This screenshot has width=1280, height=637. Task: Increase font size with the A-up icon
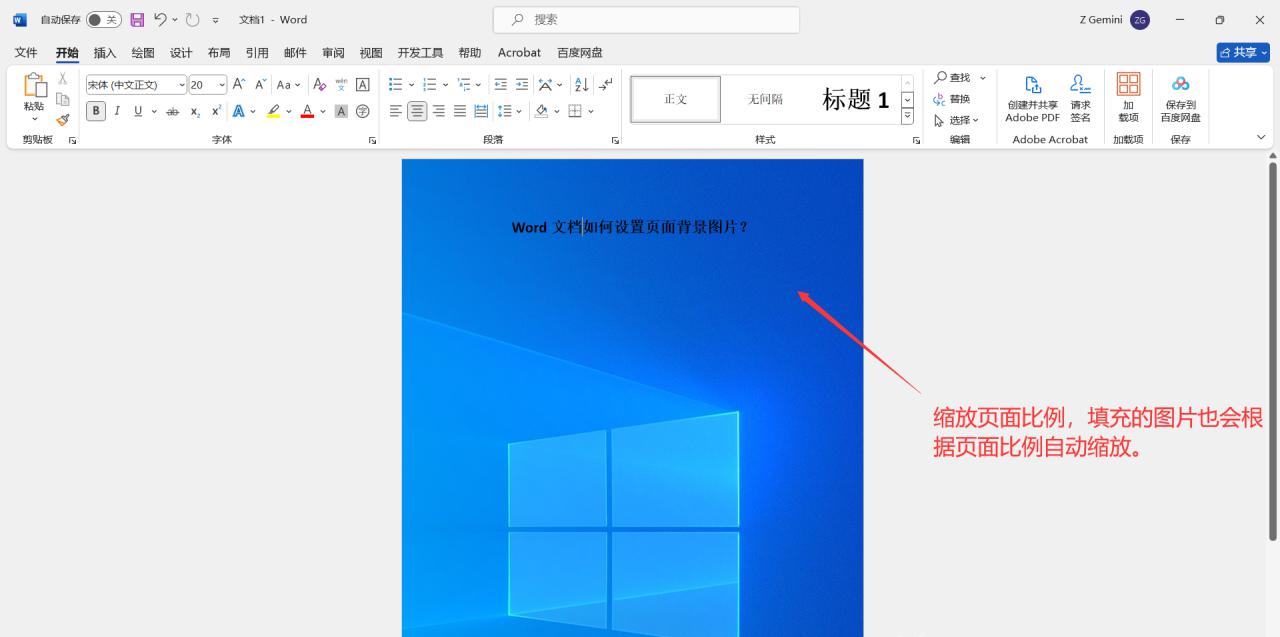click(x=239, y=85)
